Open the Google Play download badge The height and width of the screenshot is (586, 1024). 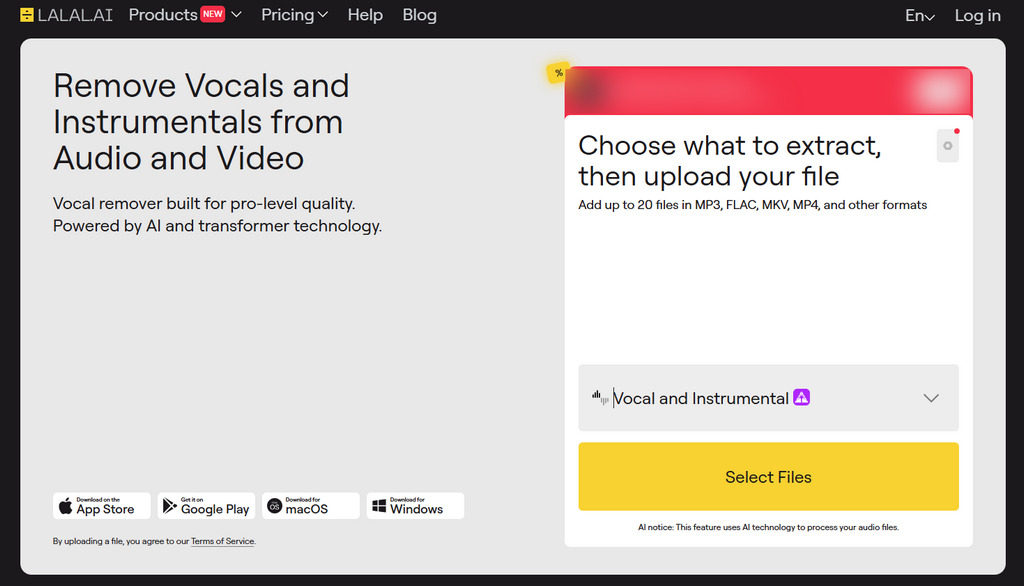[x=206, y=506]
